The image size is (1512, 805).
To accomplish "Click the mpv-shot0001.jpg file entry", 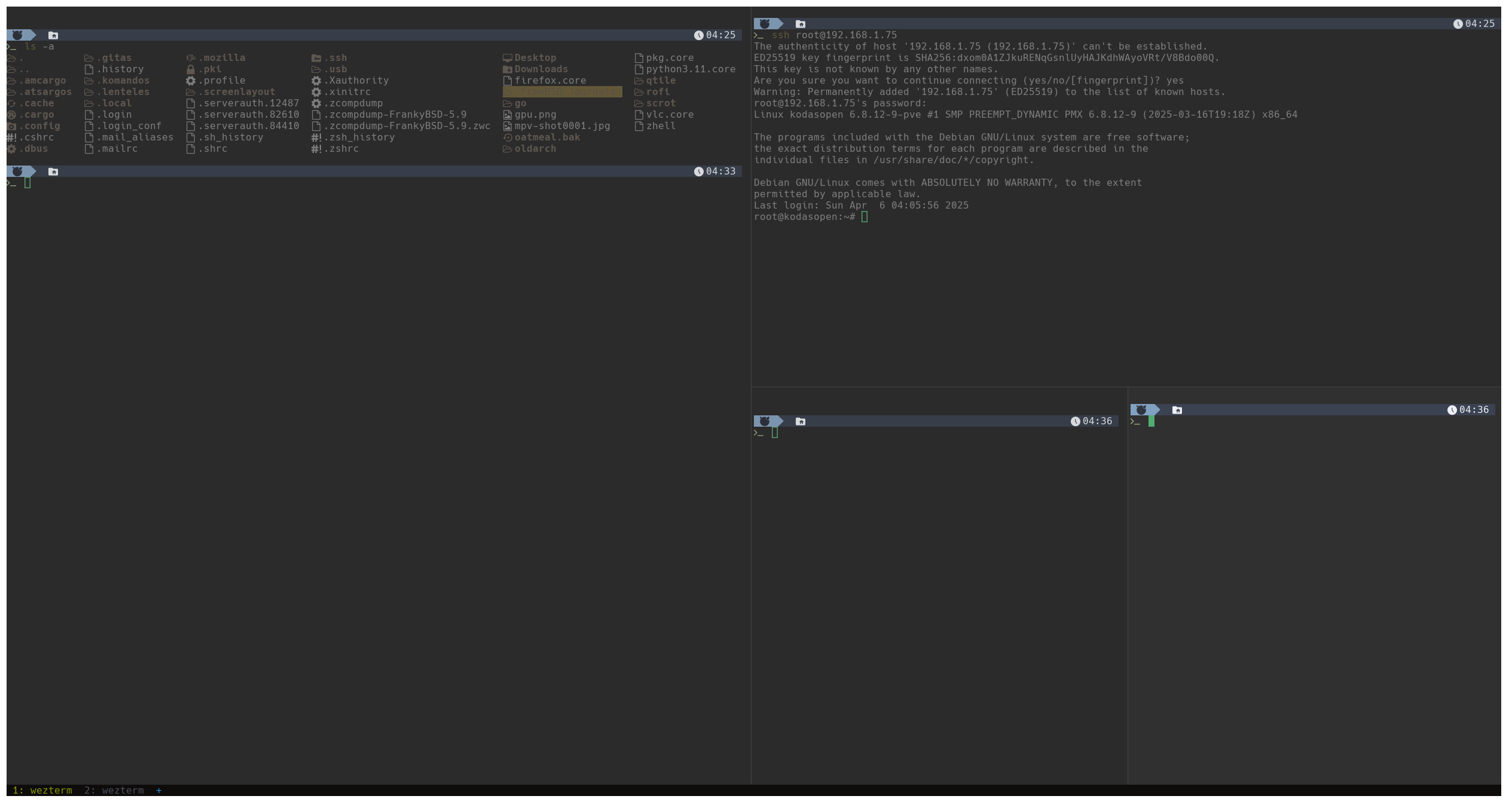I will (x=561, y=126).
